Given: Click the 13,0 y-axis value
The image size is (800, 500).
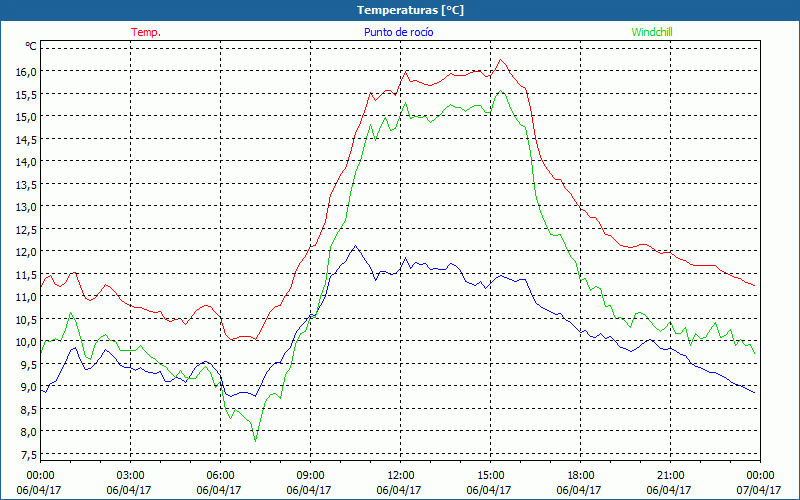Looking at the screenshot, I should pyautogui.click(x=27, y=207).
